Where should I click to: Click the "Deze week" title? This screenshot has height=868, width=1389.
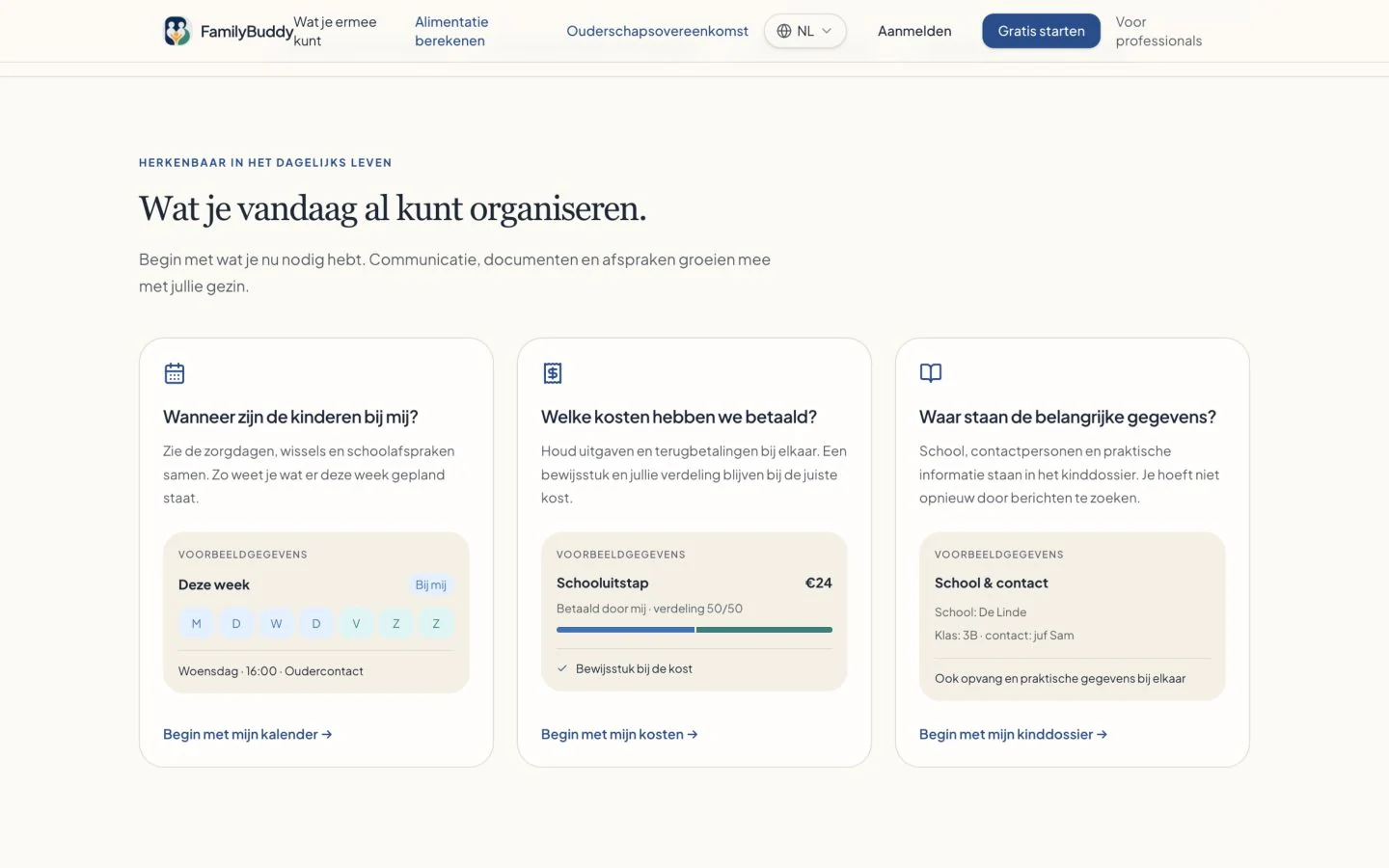(214, 584)
